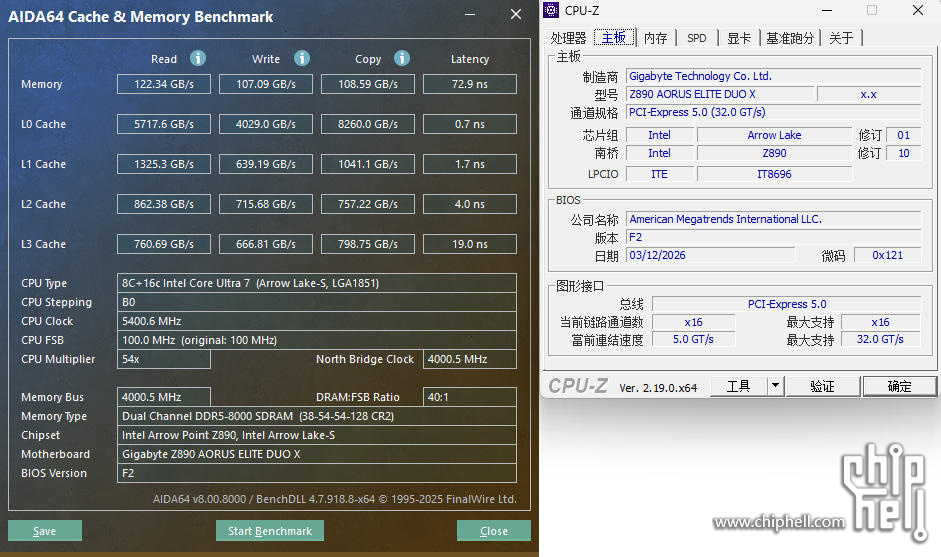The image size is (941, 557).
Task: Click the BIOS vendor American Megatrends International LLC.
Action: [x=774, y=219]
